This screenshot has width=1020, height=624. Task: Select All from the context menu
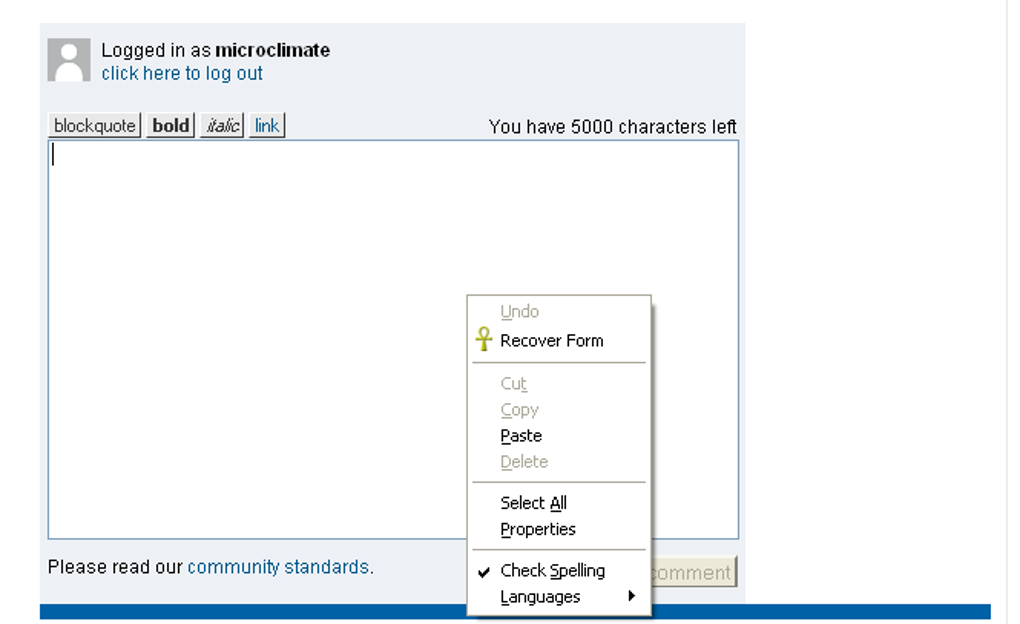(x=532, y=503)
